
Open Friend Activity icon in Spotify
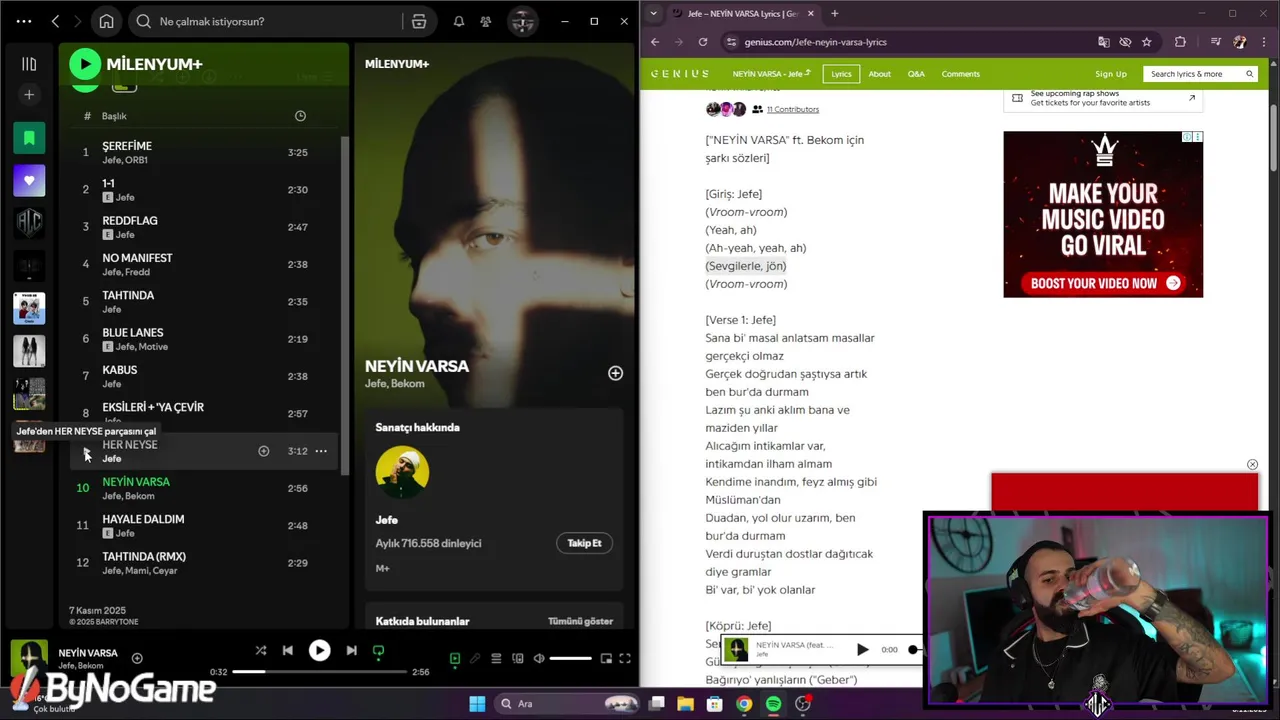pyautogui.click(x=486, y=21)
